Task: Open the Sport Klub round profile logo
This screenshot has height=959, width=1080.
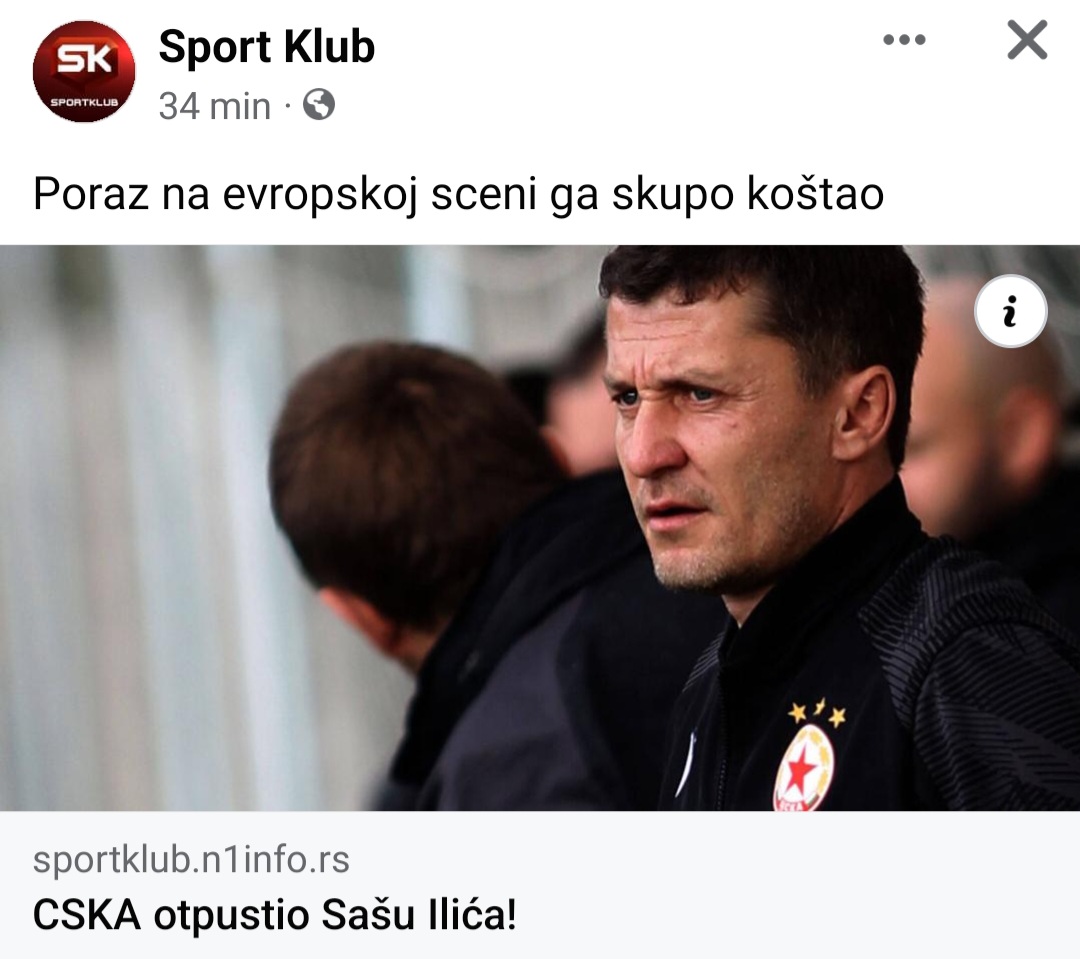Action: pos(84,72)
